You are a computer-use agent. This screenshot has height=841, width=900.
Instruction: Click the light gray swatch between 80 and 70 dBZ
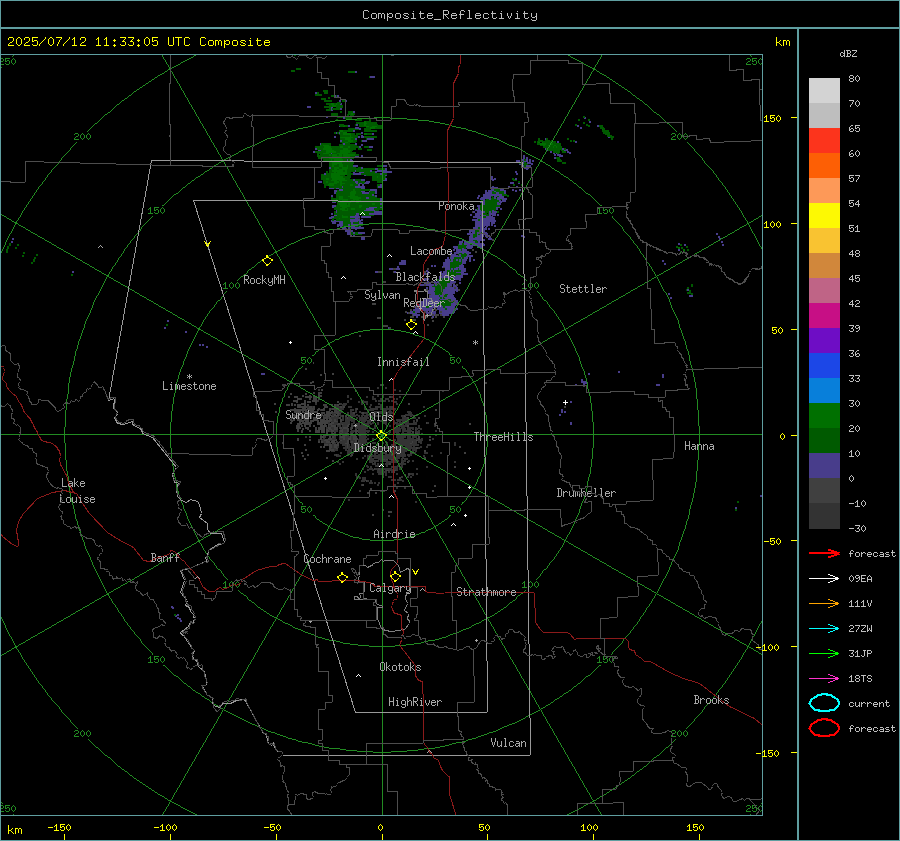pos(824,90)
